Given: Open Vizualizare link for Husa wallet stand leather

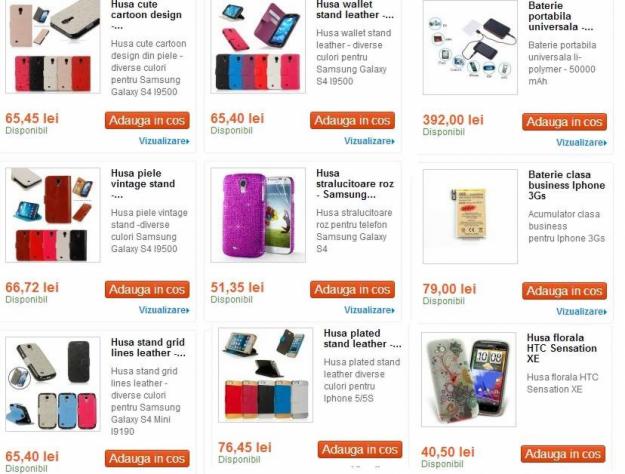Looking at the screenshot, I should point(369,141).
